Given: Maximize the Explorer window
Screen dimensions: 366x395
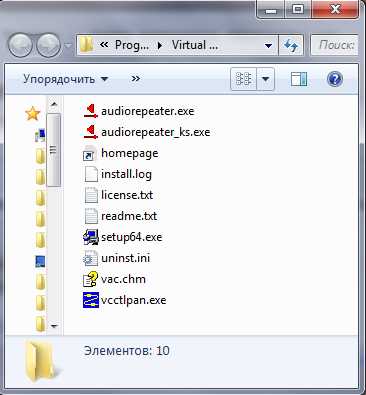Looking at the screenshot, I should coord(298,9).
